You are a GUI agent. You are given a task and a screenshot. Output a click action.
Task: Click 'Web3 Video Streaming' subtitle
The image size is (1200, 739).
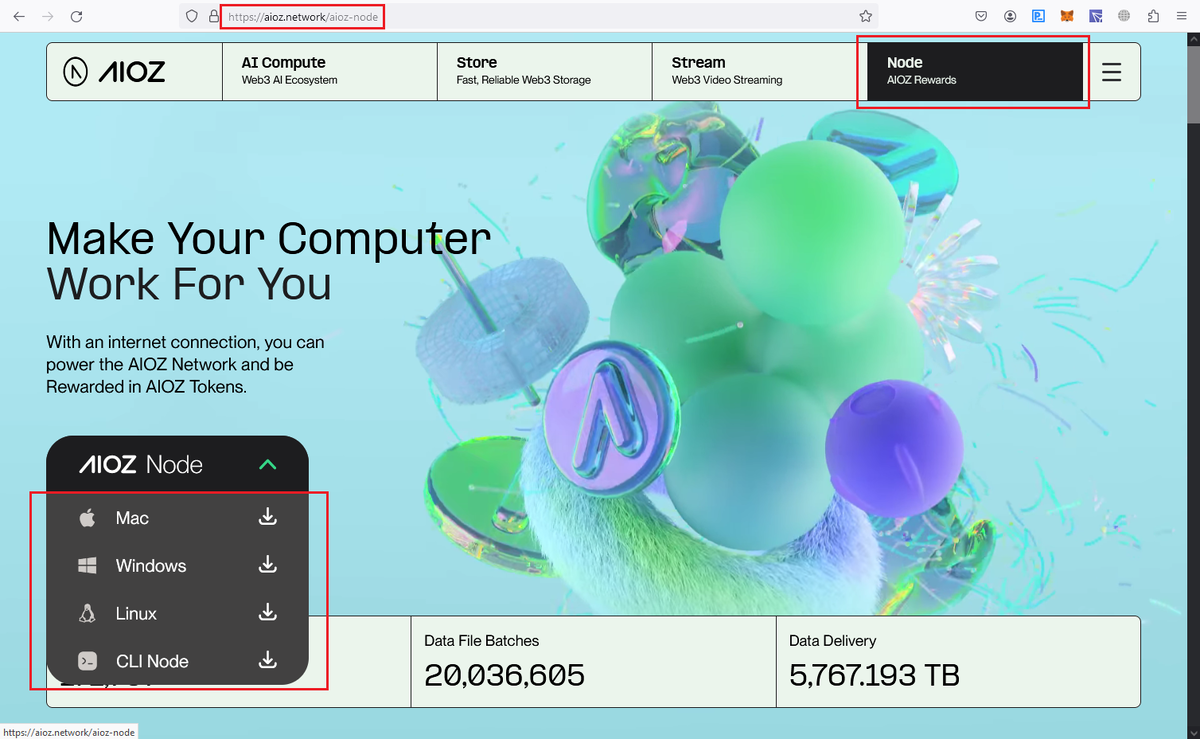point(727,80)
